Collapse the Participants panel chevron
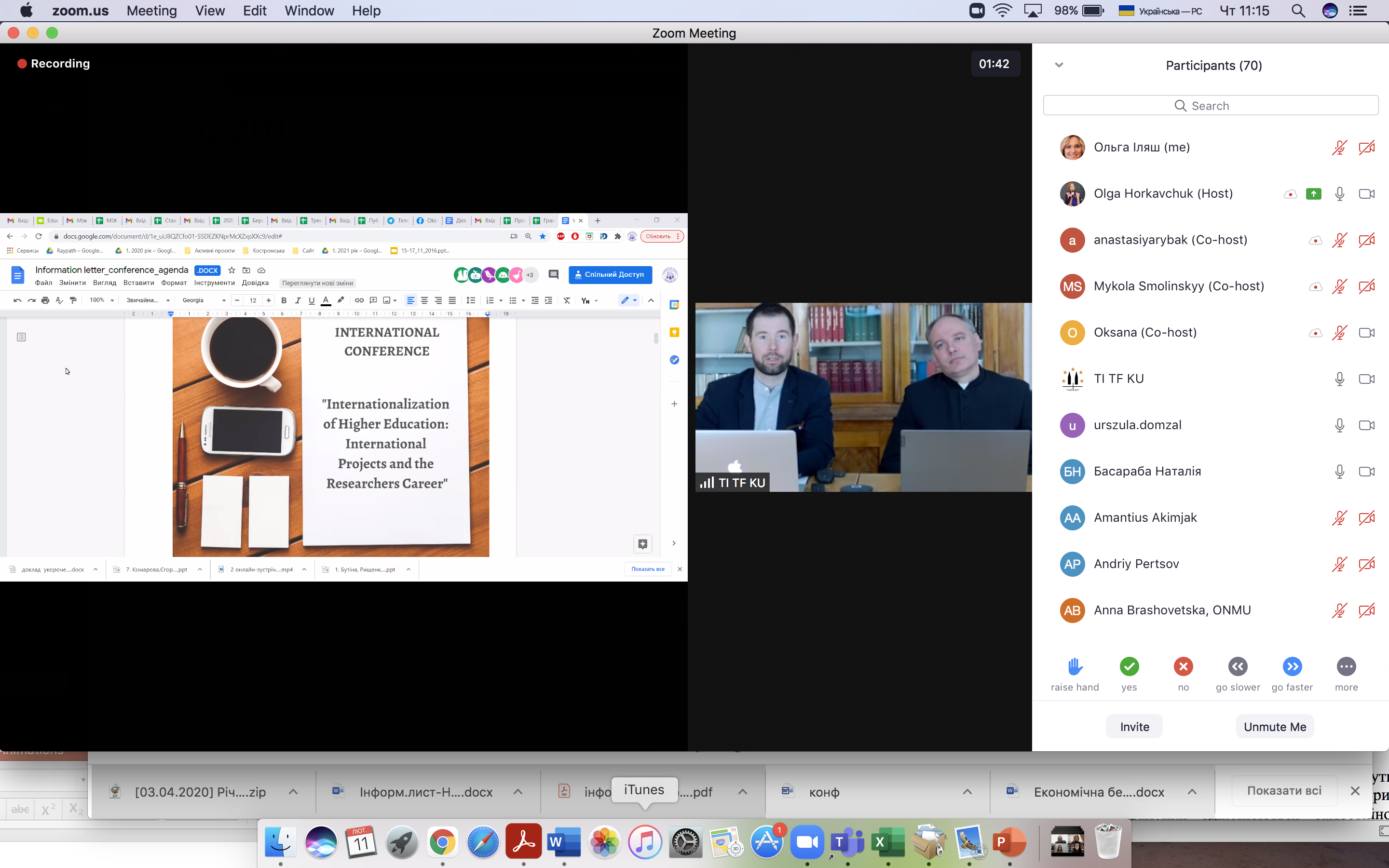The height and width of the screenshot is (868, 1389). point(1059,65)
